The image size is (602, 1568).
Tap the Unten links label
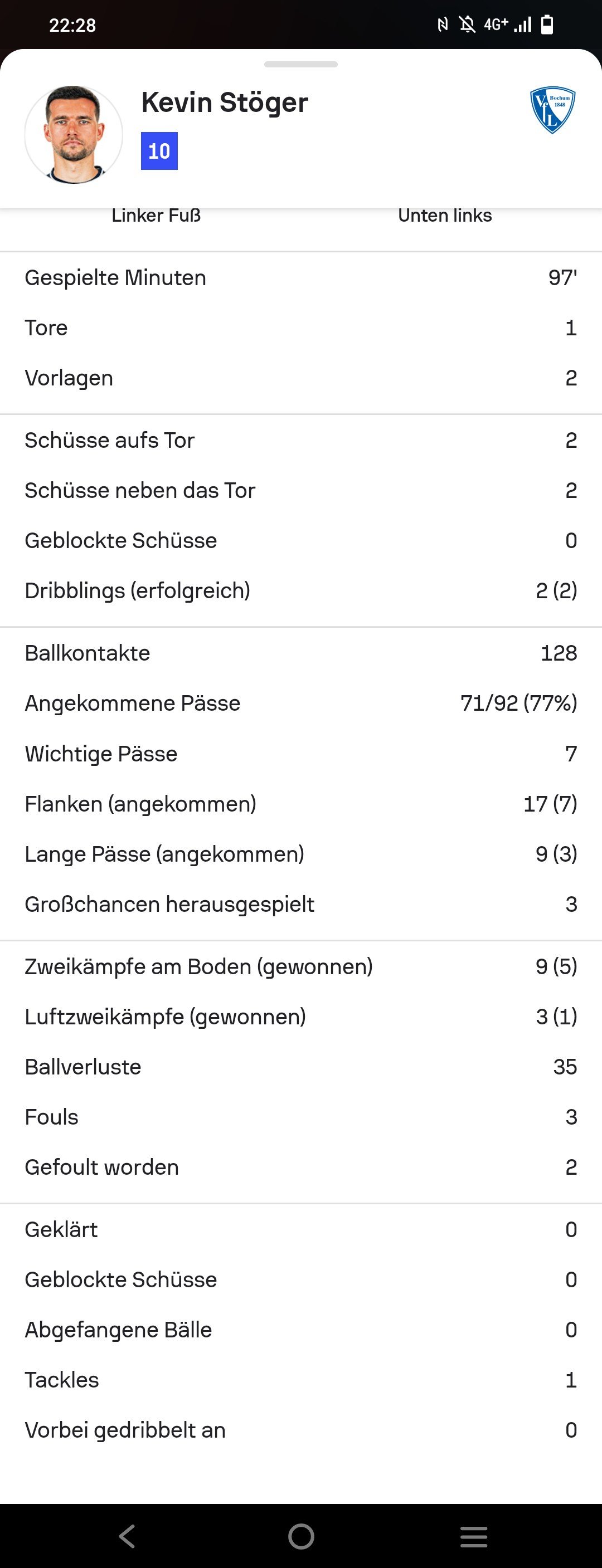click(445, 216)
